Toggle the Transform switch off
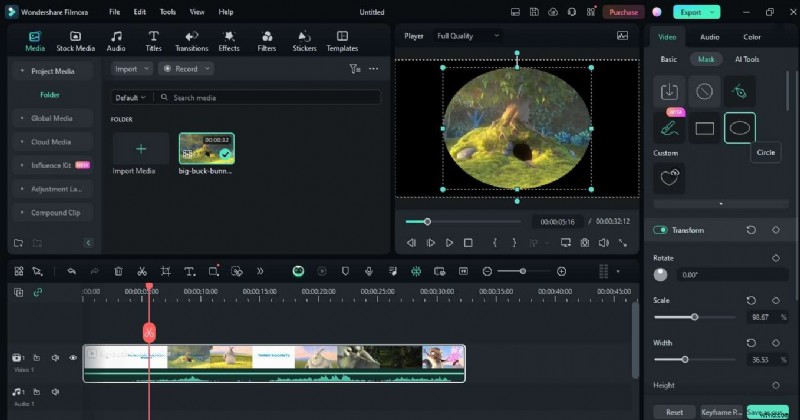Viewport: 800px width, 420px height. coord(660,230)
